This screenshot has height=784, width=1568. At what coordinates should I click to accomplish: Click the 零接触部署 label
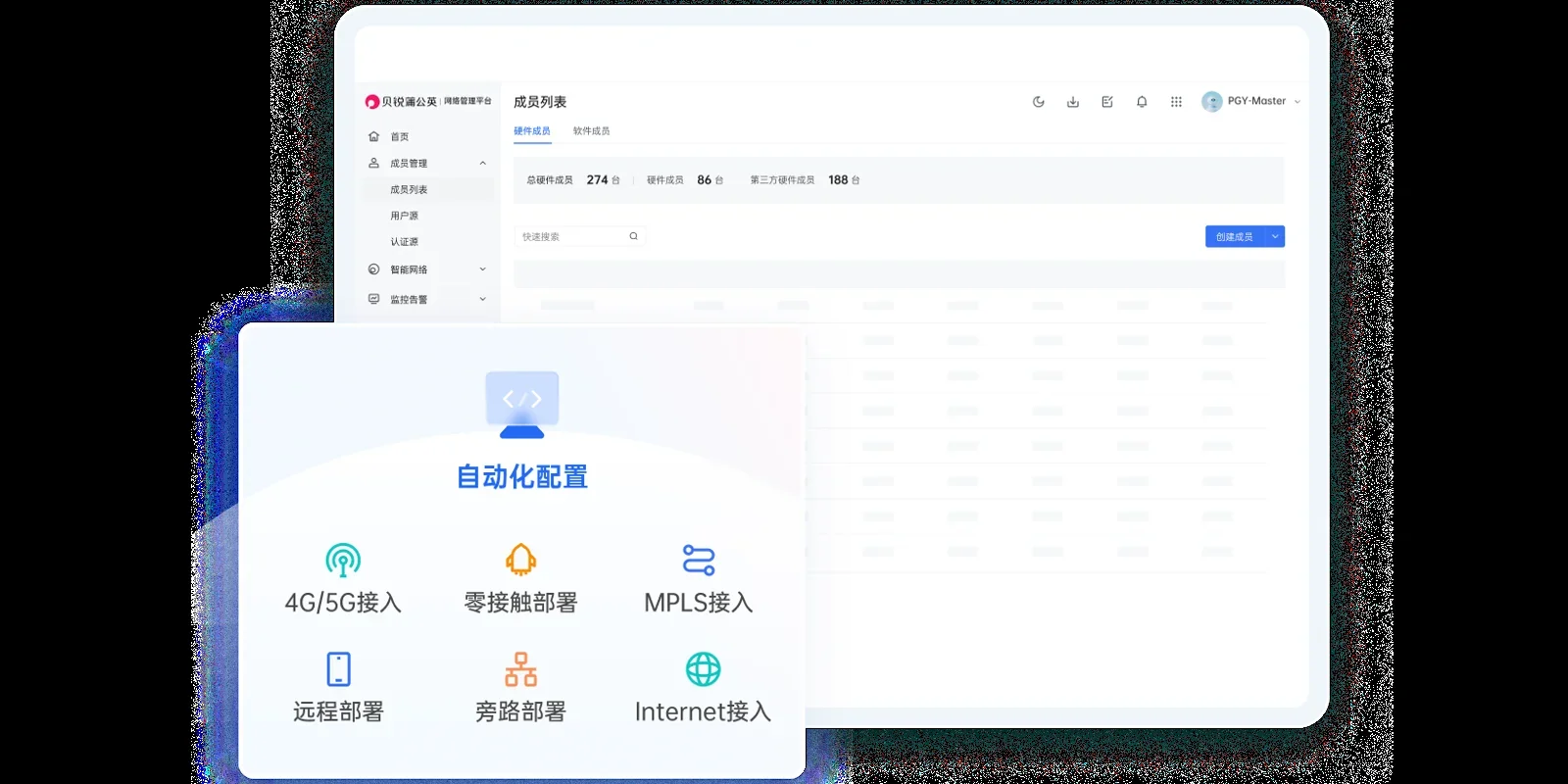[520, 603]
